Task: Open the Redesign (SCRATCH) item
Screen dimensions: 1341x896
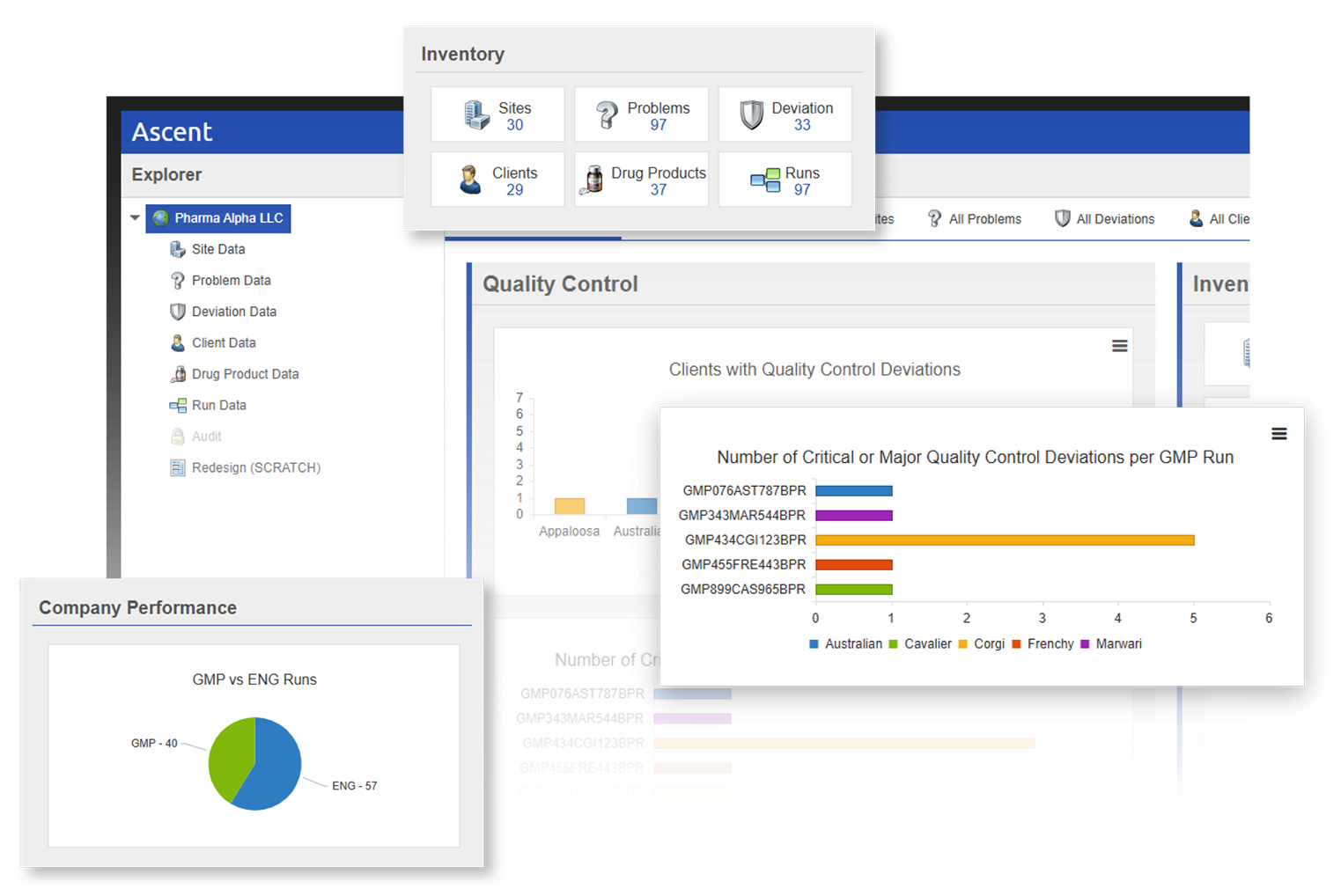Action: click(255, 467)
